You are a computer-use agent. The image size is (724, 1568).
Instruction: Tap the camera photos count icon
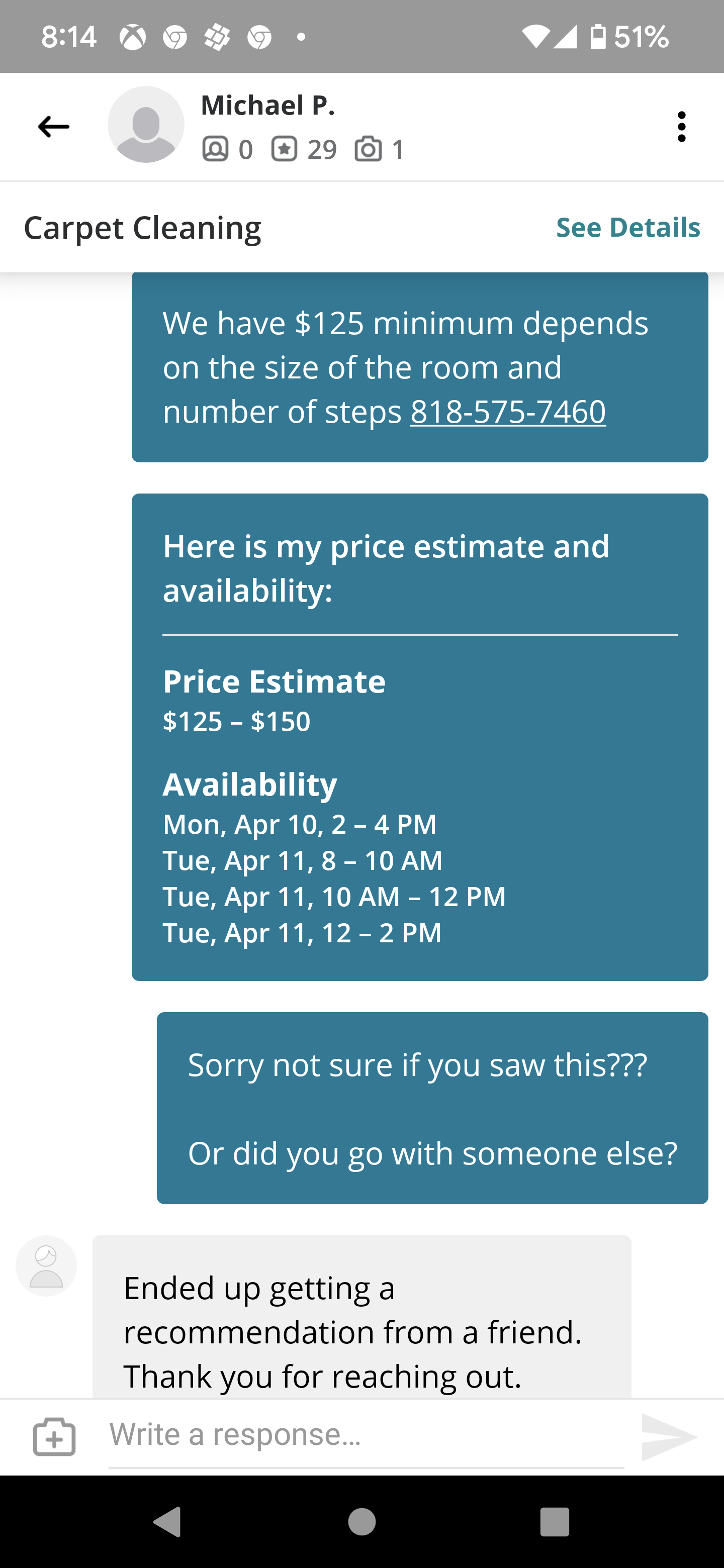[x=368, y=149]
